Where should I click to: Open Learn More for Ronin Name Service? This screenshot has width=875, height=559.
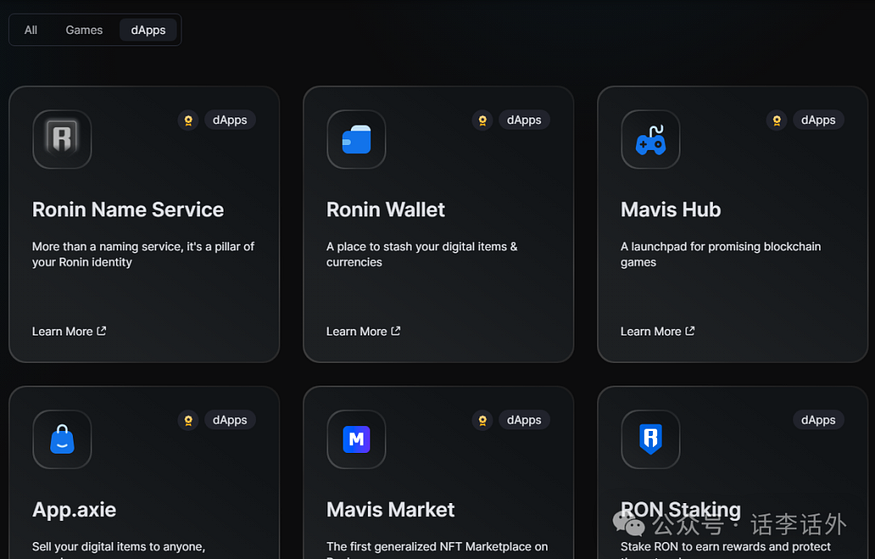point(69,331)
